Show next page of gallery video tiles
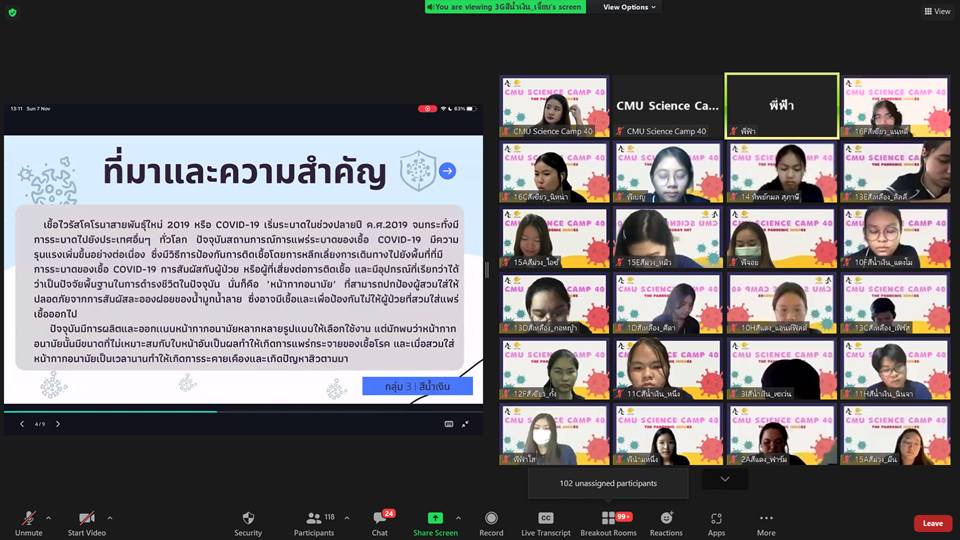Viewport: 960px width, 540px height. click(725, 479)
